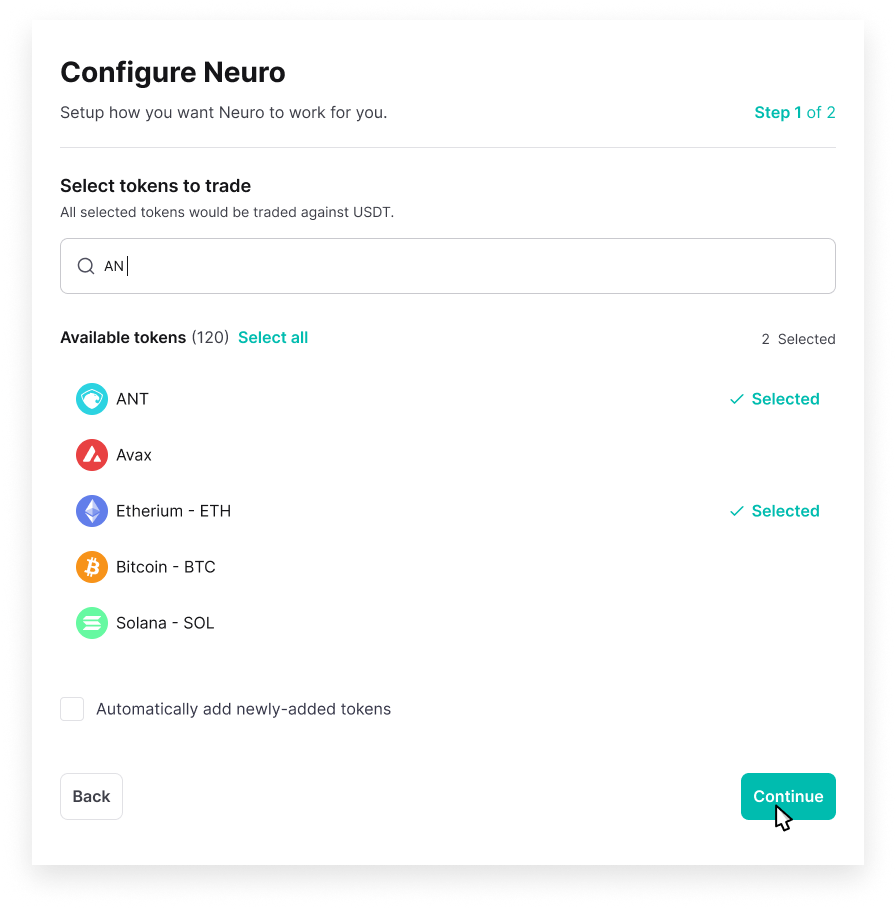896x909 pixels.
Task: Click the Avax token icon
Action: pos(91,454)
